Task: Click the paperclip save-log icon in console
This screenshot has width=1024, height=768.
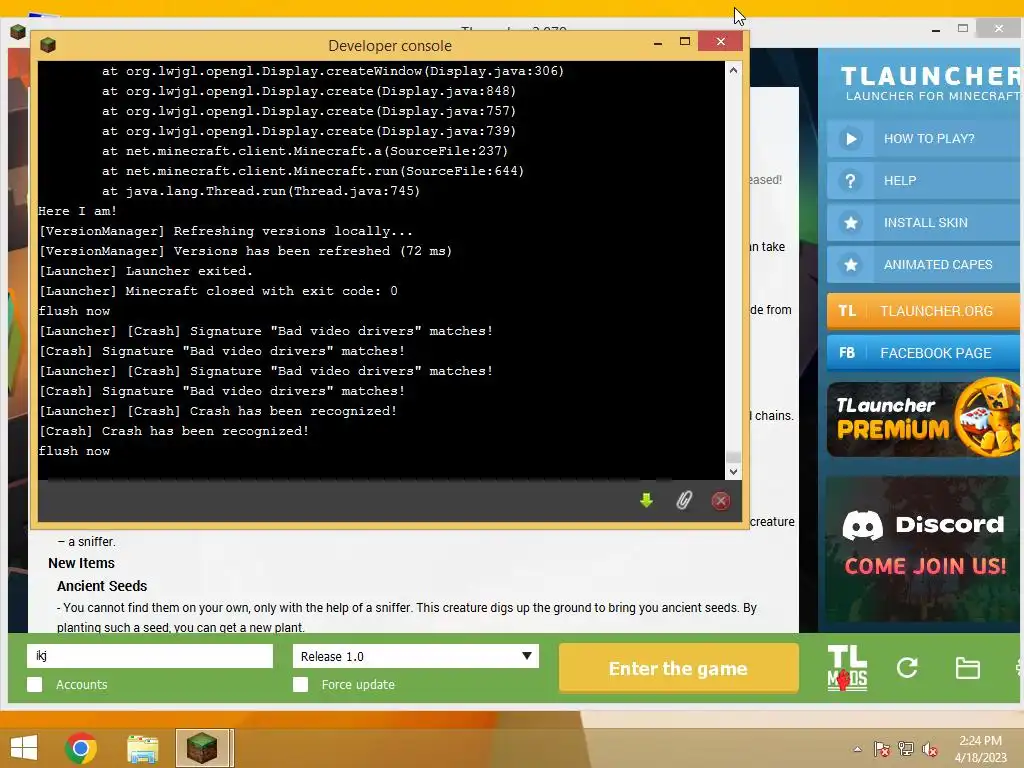Action: [684, 501]
